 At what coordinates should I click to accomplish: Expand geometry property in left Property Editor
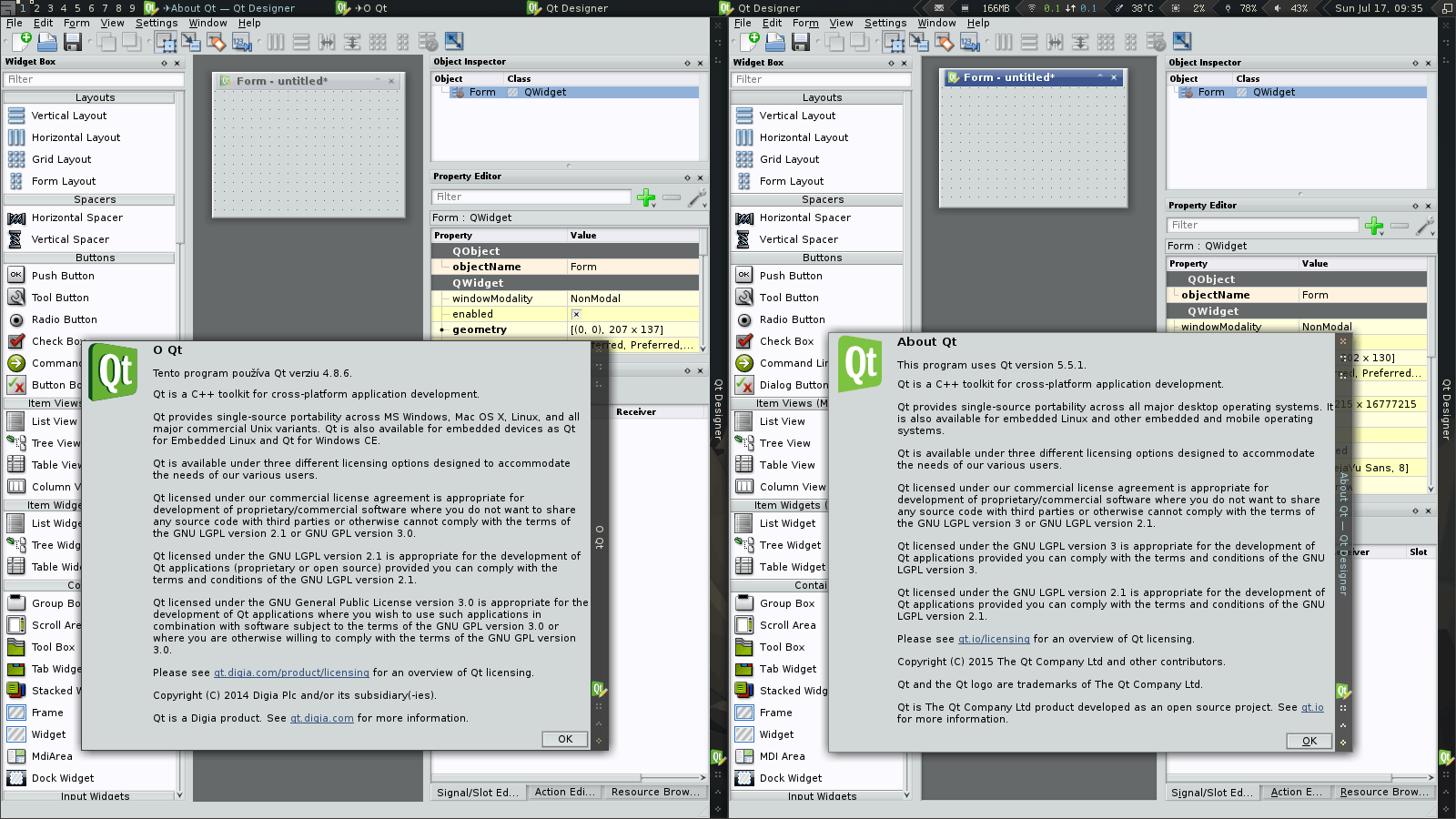442,330
